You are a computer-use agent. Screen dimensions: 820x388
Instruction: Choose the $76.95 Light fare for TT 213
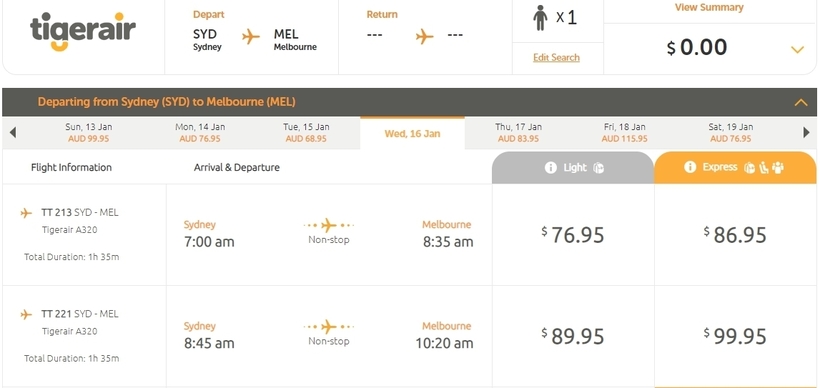[573, 235]
